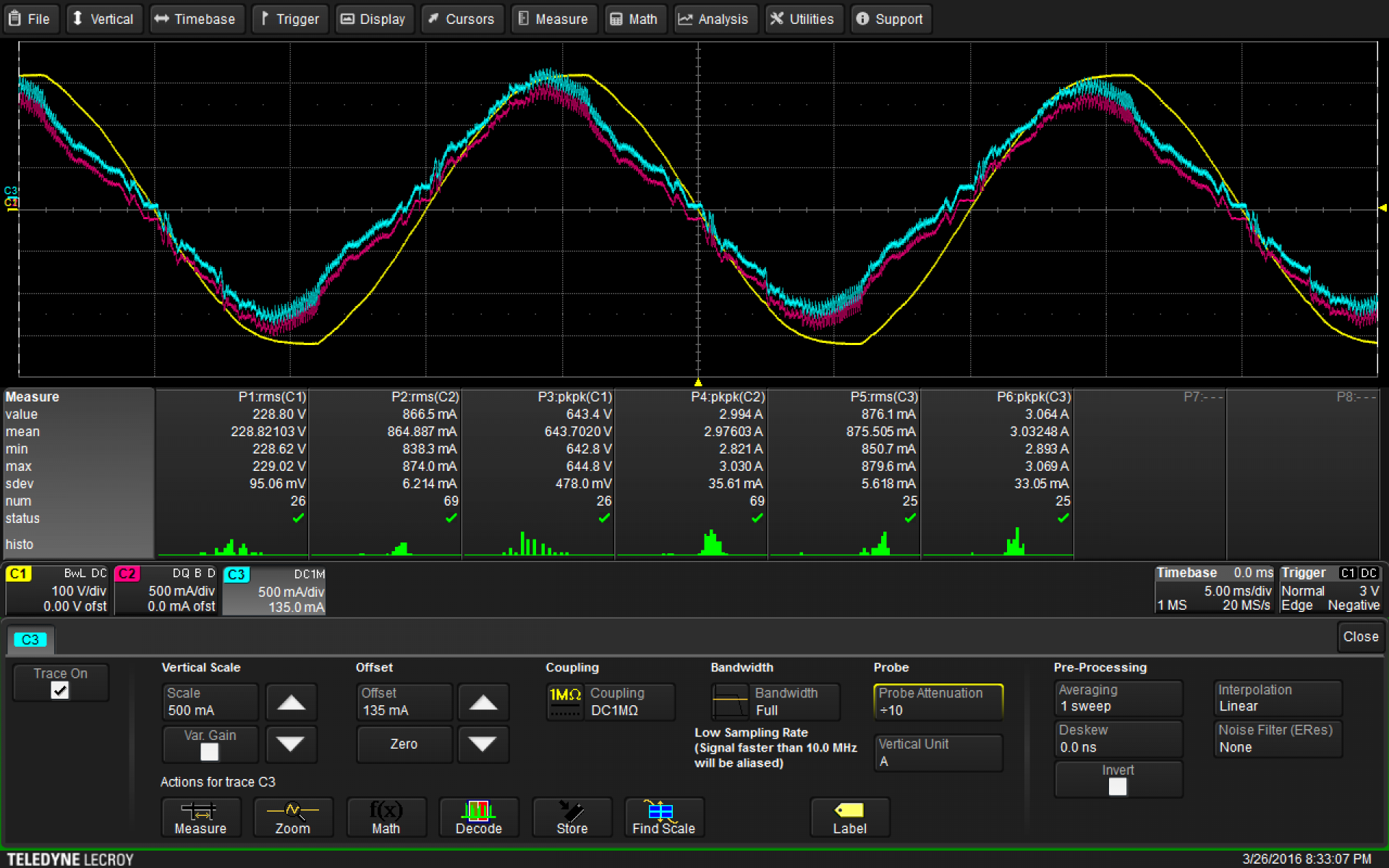
Task: Click the Find Scale icon
Action: (x=663, y=817)
